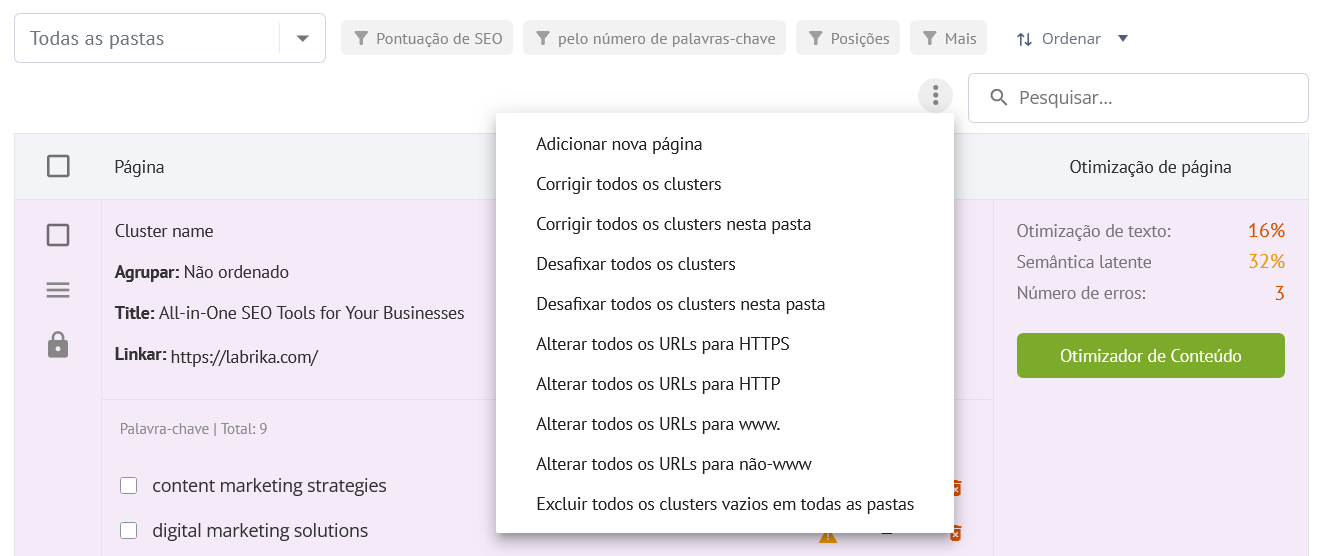Image resolution: width=1323 pixels, height=556 pixels.
Task: Toggle the select-all checkbox in table header
Action: click(58, 166)
